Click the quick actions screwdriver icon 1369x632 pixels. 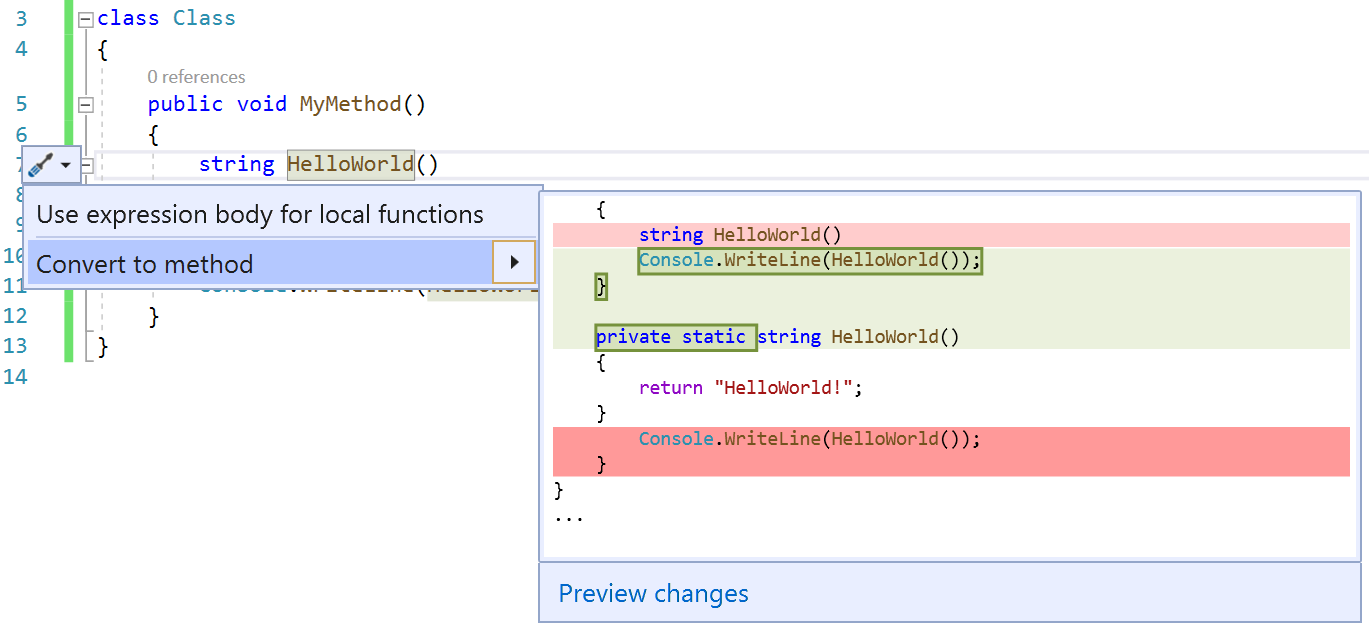coord(38,164)
